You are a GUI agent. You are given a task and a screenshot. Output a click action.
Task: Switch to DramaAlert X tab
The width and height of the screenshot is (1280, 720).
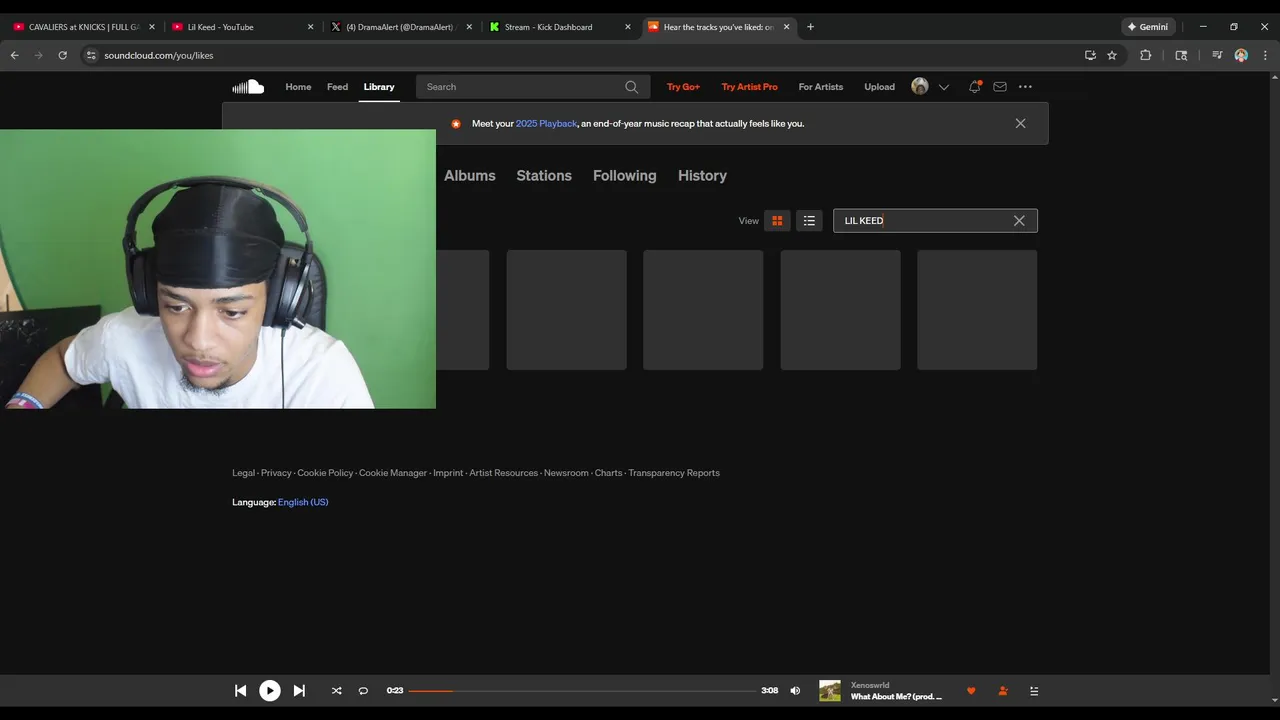pos(401,27)
